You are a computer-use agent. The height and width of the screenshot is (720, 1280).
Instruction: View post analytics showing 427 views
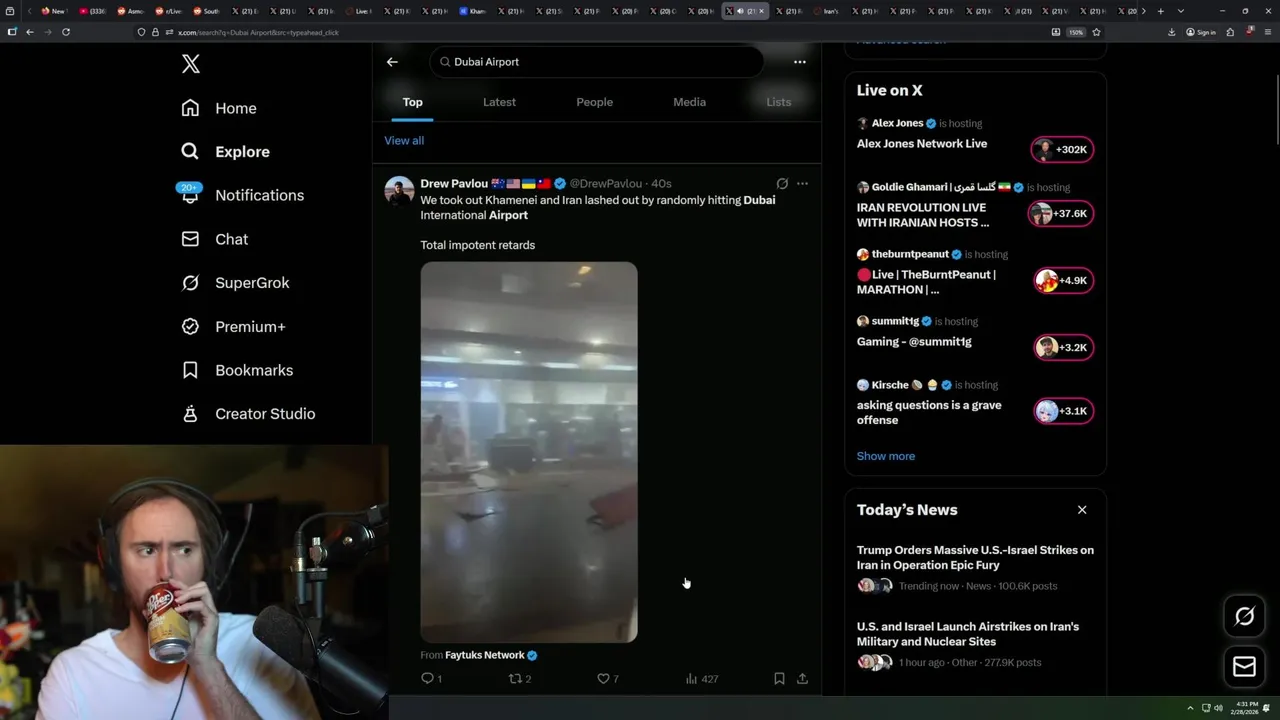point(702,679)
